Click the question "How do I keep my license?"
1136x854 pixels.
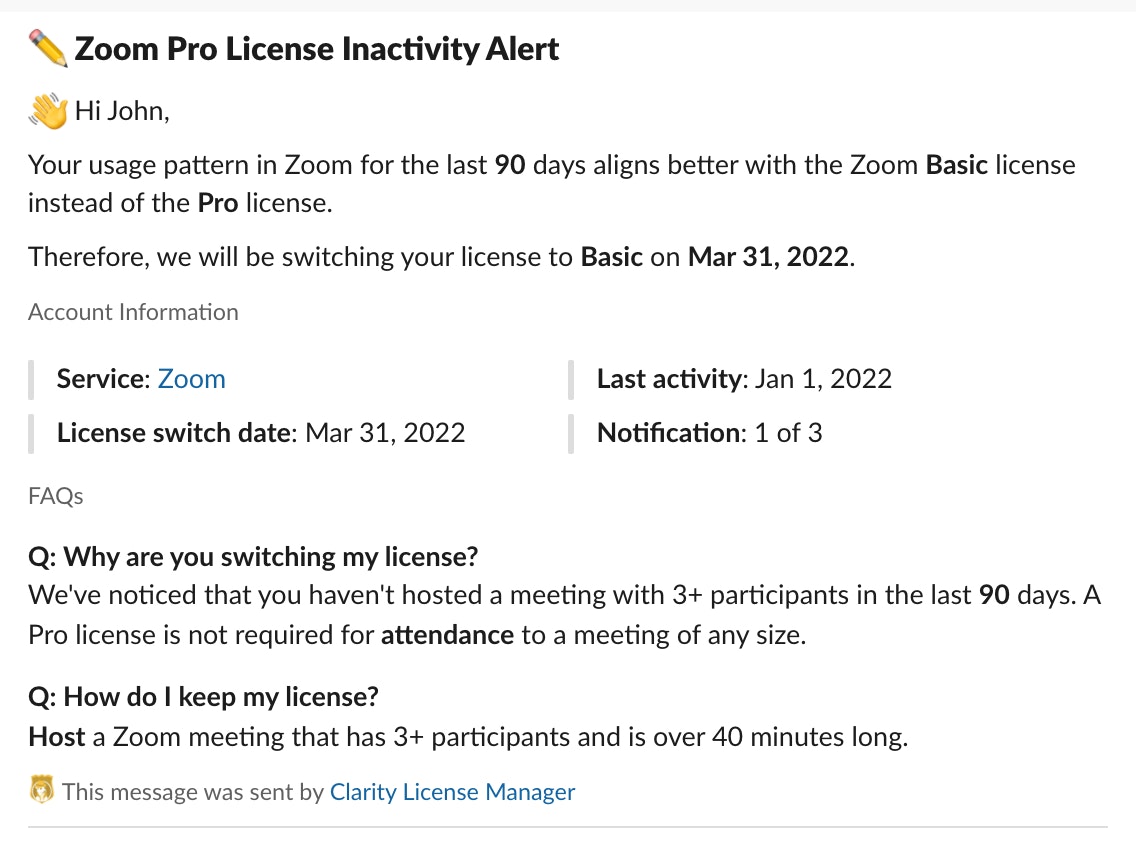click(203, 697)
